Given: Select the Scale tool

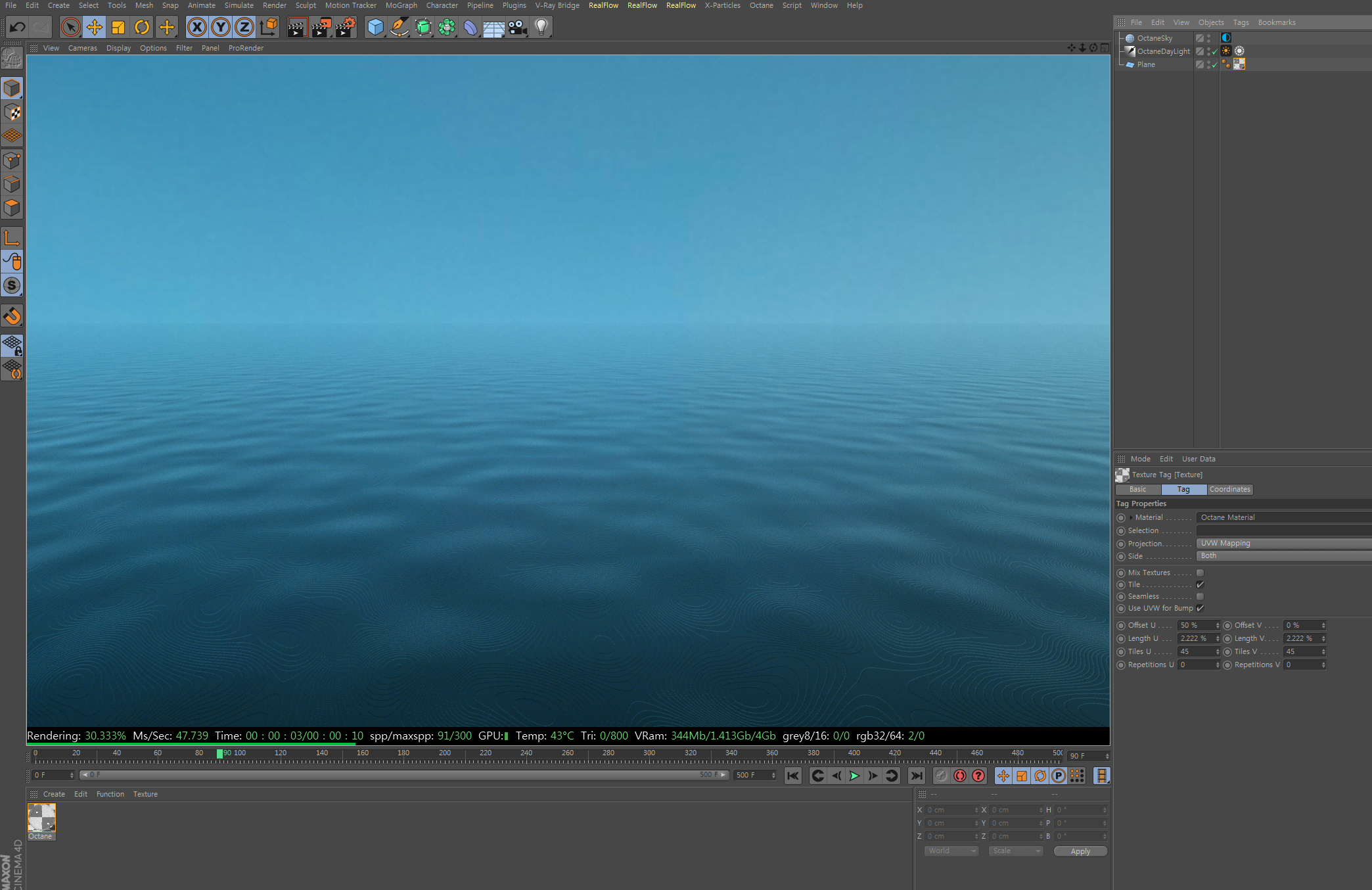Looking at the screenshot, I should click(118, 27).
